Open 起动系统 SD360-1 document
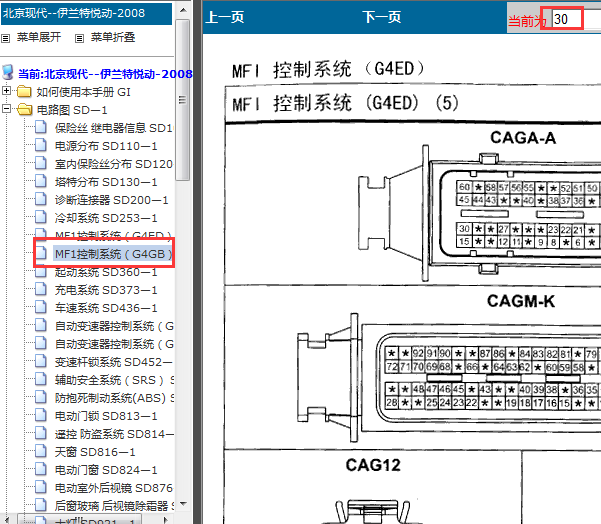 tap(106, 272)
